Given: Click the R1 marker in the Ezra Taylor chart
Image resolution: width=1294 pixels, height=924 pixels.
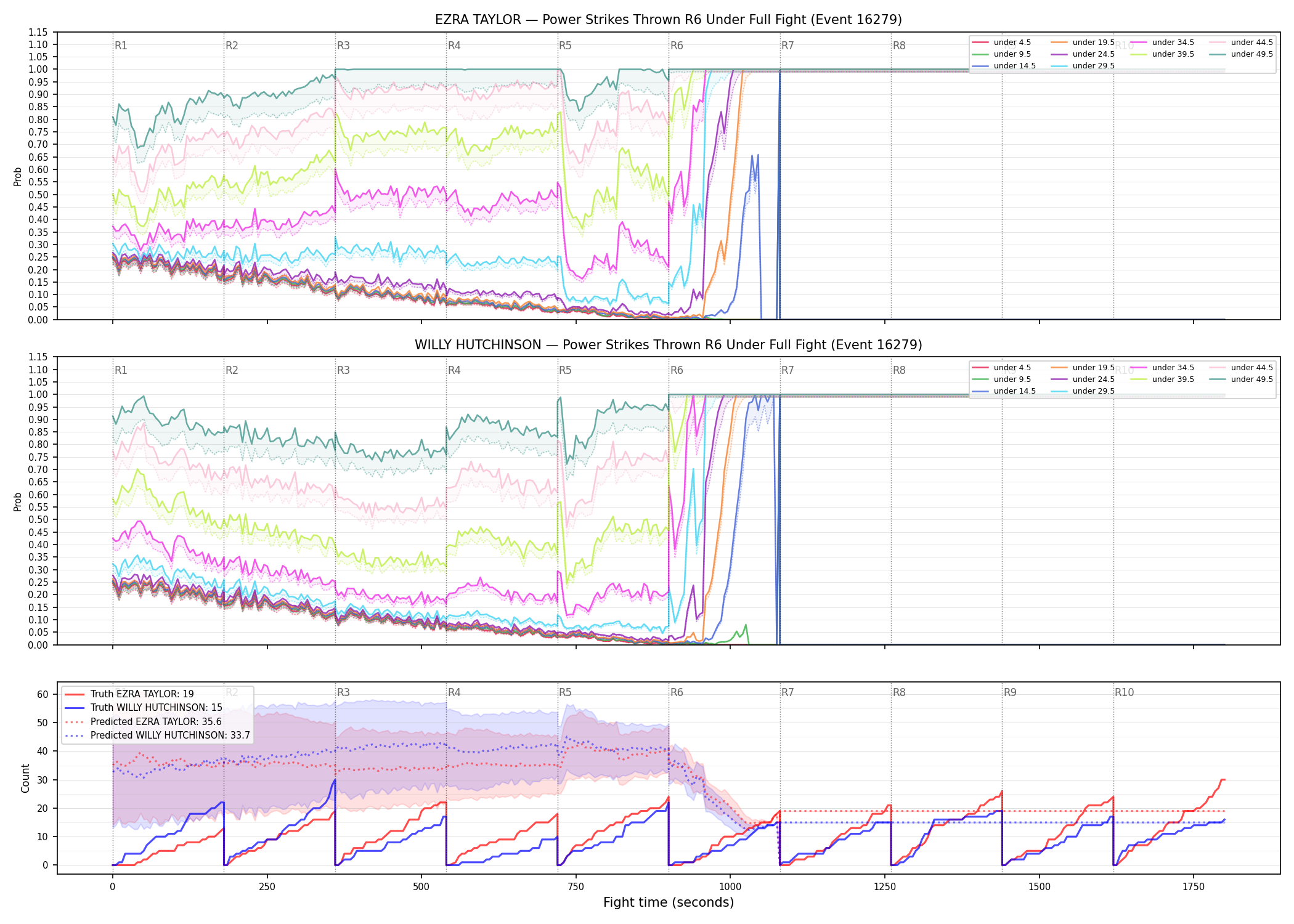Looking at the screenshot, I should [121, 46].
